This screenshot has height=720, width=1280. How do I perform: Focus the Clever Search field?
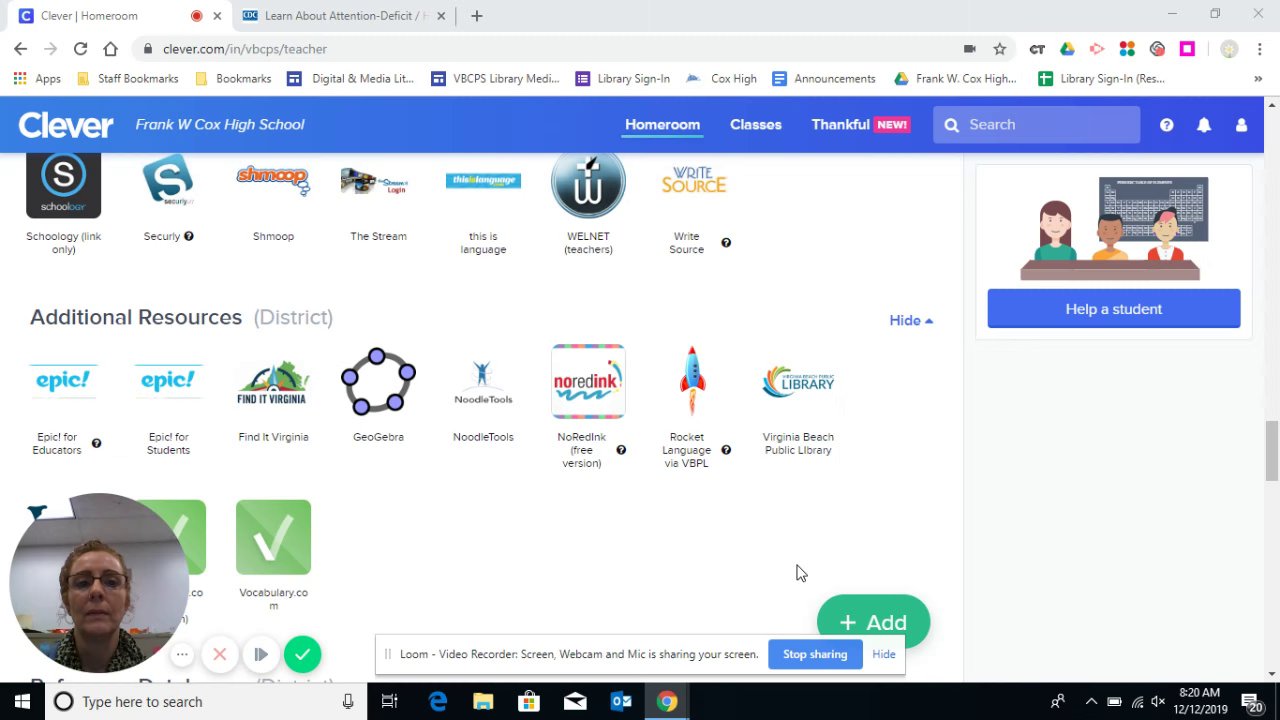1037,125
